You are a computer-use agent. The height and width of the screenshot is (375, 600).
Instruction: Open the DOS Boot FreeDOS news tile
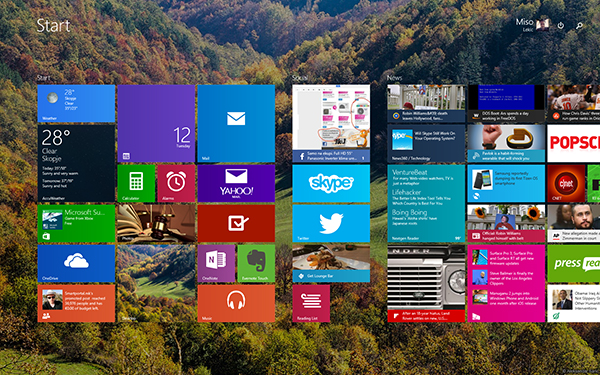click(x=506, y=103)
